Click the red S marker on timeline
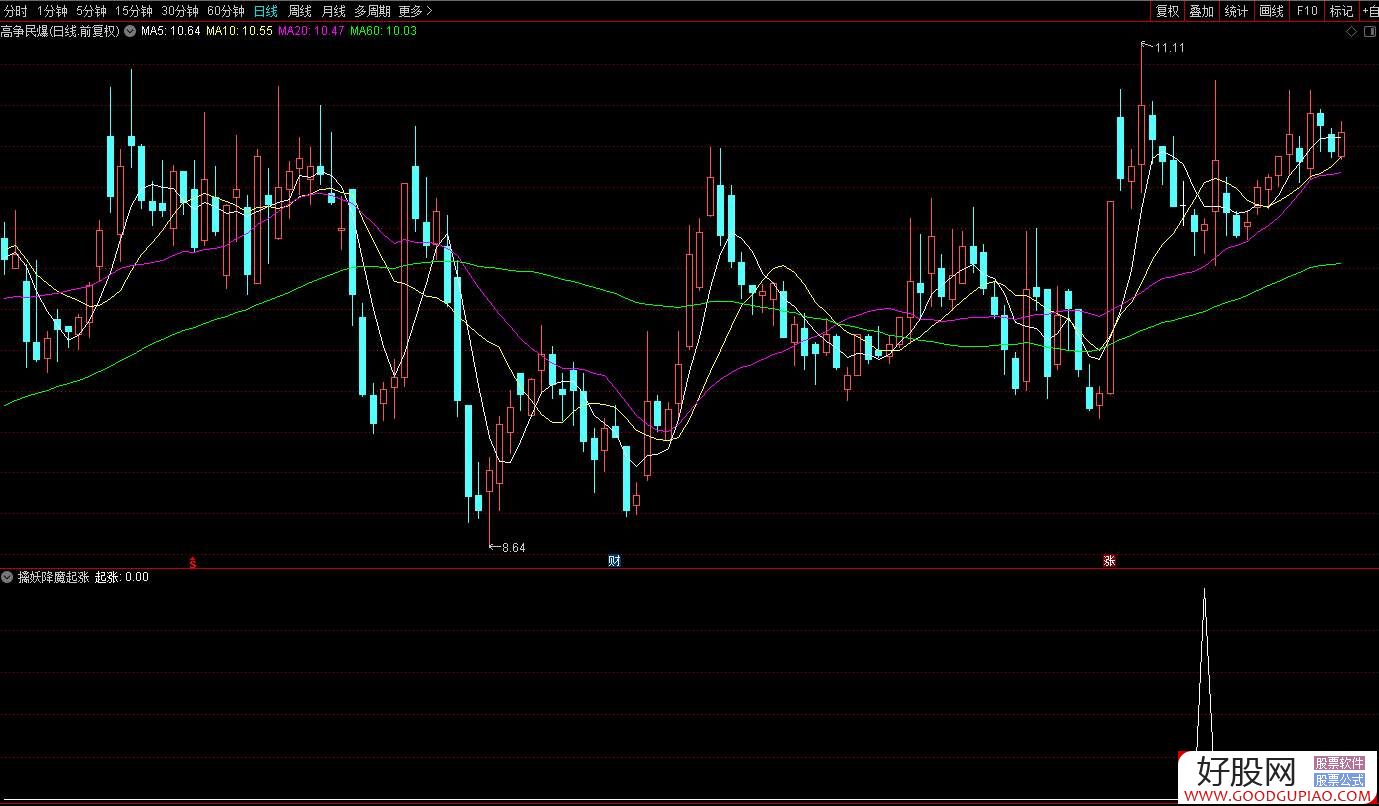 click(193, 562)
